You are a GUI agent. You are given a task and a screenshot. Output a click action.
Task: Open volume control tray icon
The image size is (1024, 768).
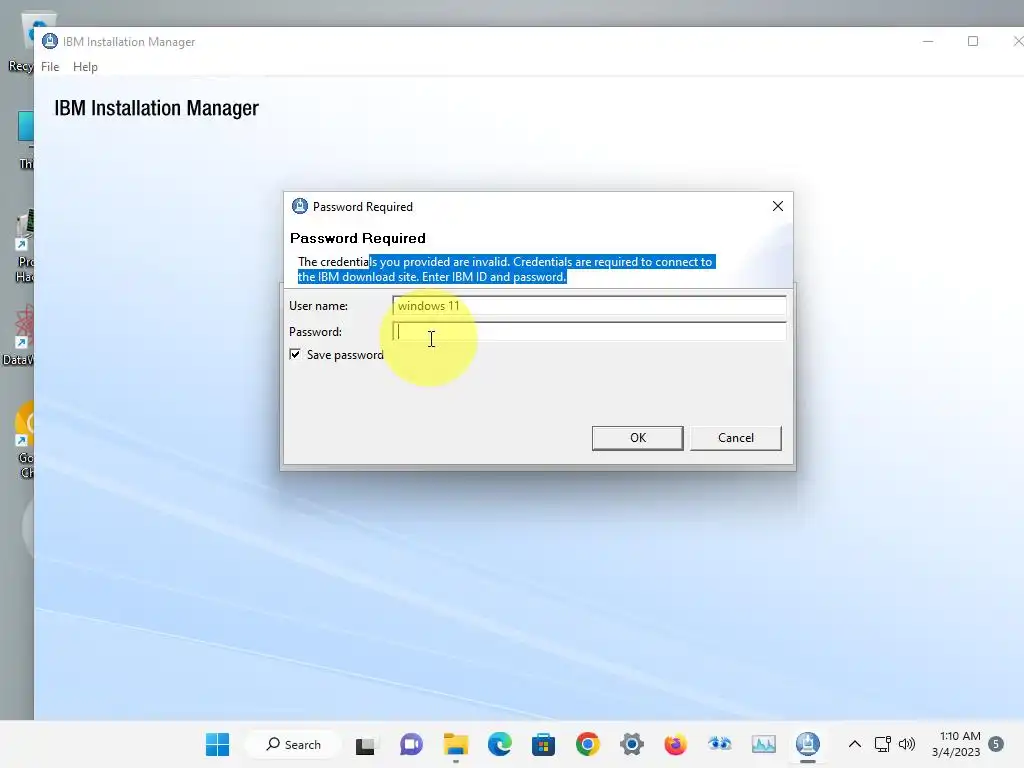click(906, 744)
